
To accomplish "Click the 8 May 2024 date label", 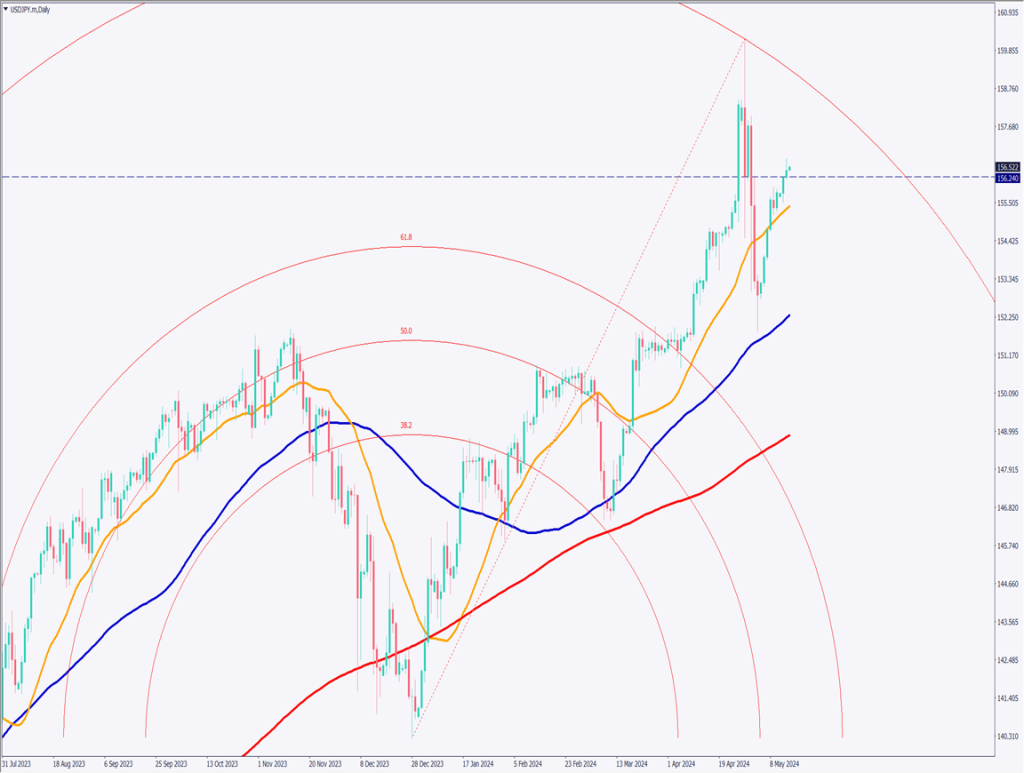I will coord(784,763).
